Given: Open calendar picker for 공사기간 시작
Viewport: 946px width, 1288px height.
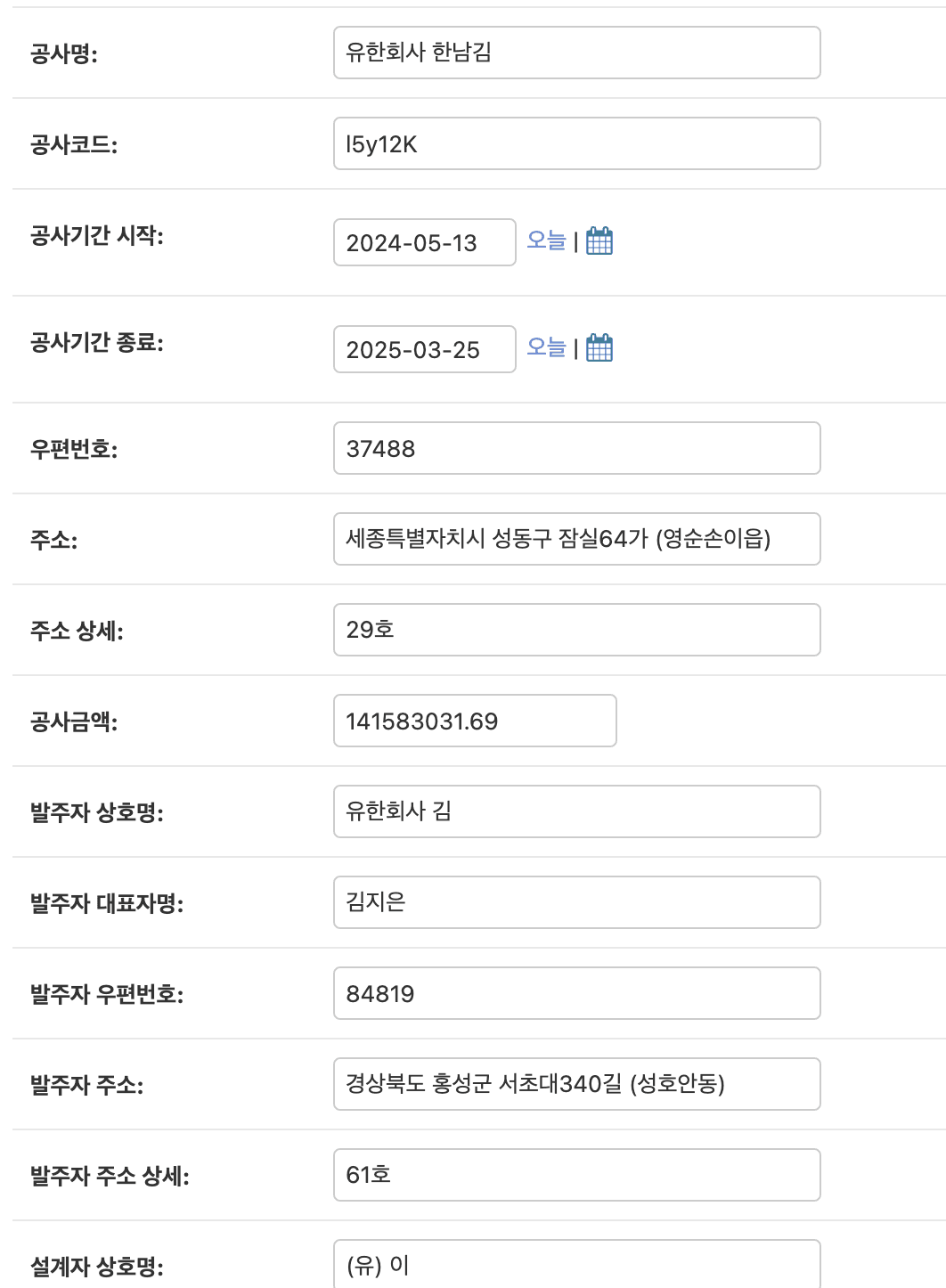Looking at the screenshot, I should click(599, 241).
